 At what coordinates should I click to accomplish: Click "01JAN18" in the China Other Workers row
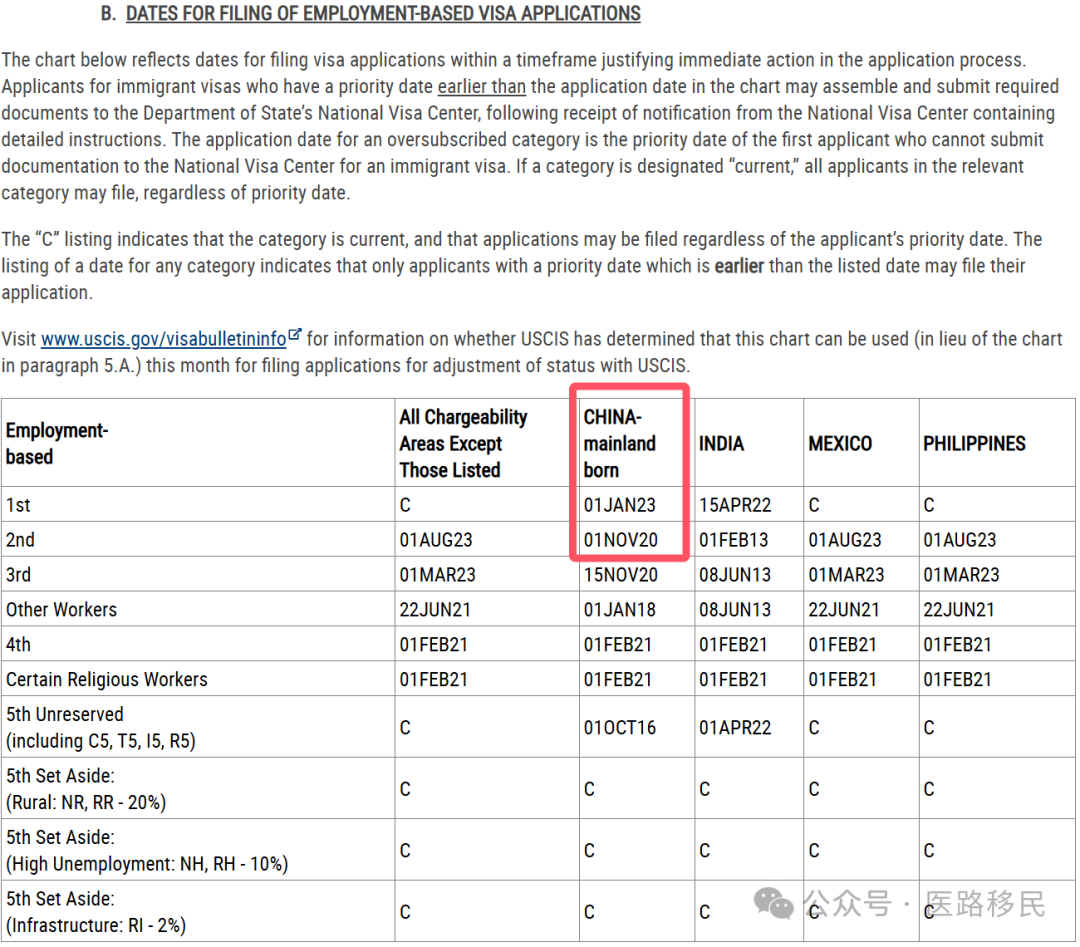(619, 610)
